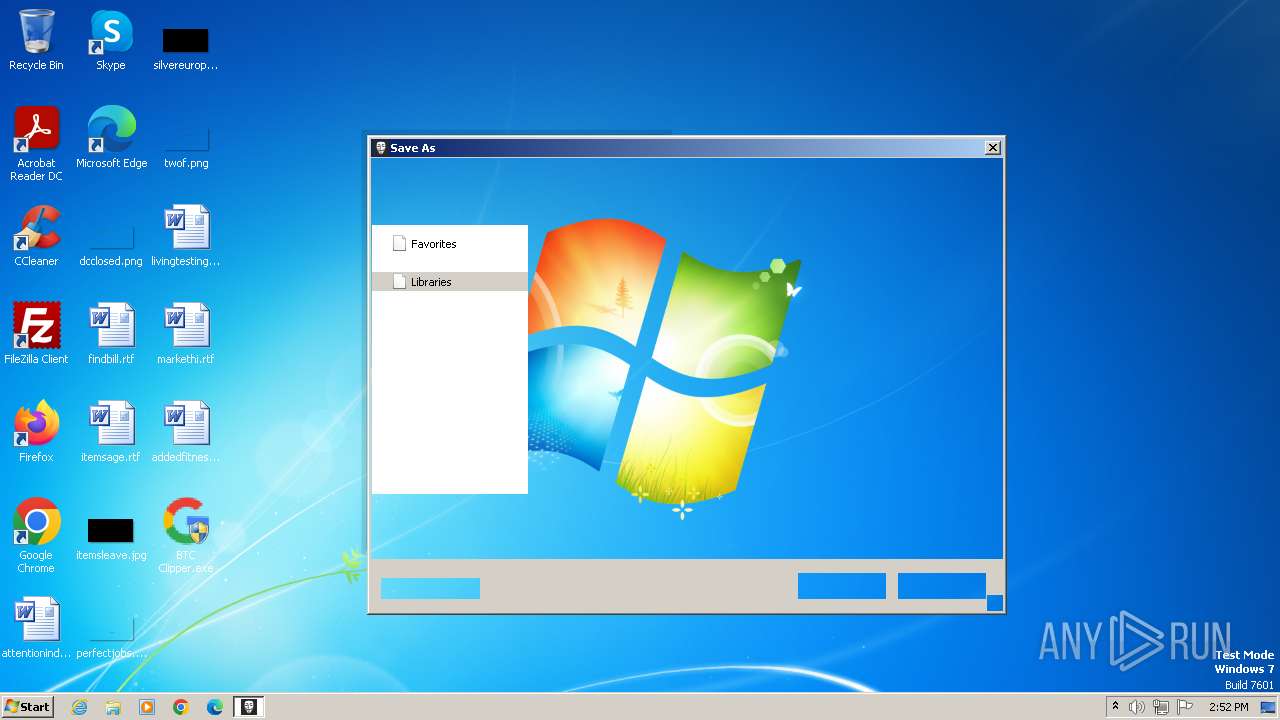
Task: Select the attentionind... Word document
Action: tap(36, 628)
